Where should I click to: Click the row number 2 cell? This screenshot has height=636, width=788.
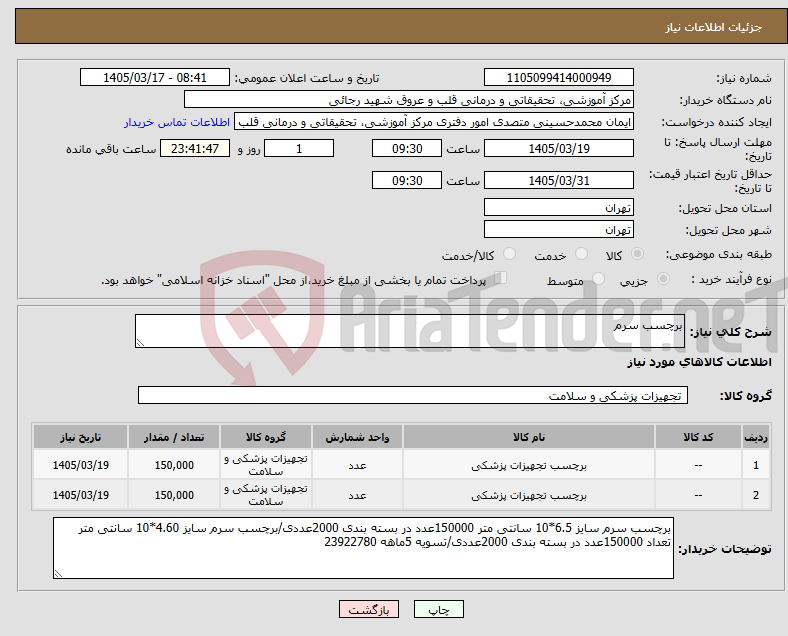coord(755,495)
